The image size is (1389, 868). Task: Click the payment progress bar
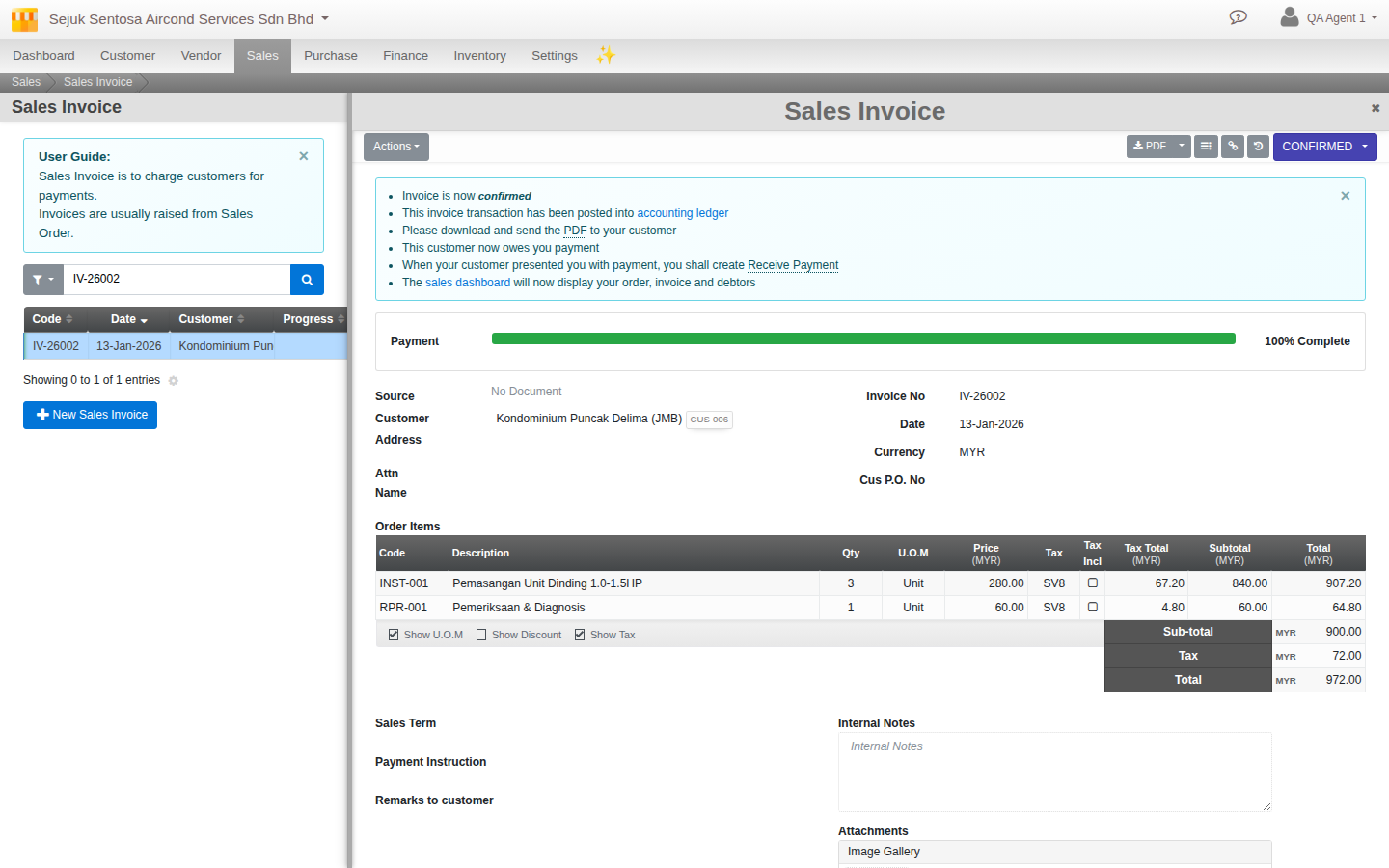863,339
